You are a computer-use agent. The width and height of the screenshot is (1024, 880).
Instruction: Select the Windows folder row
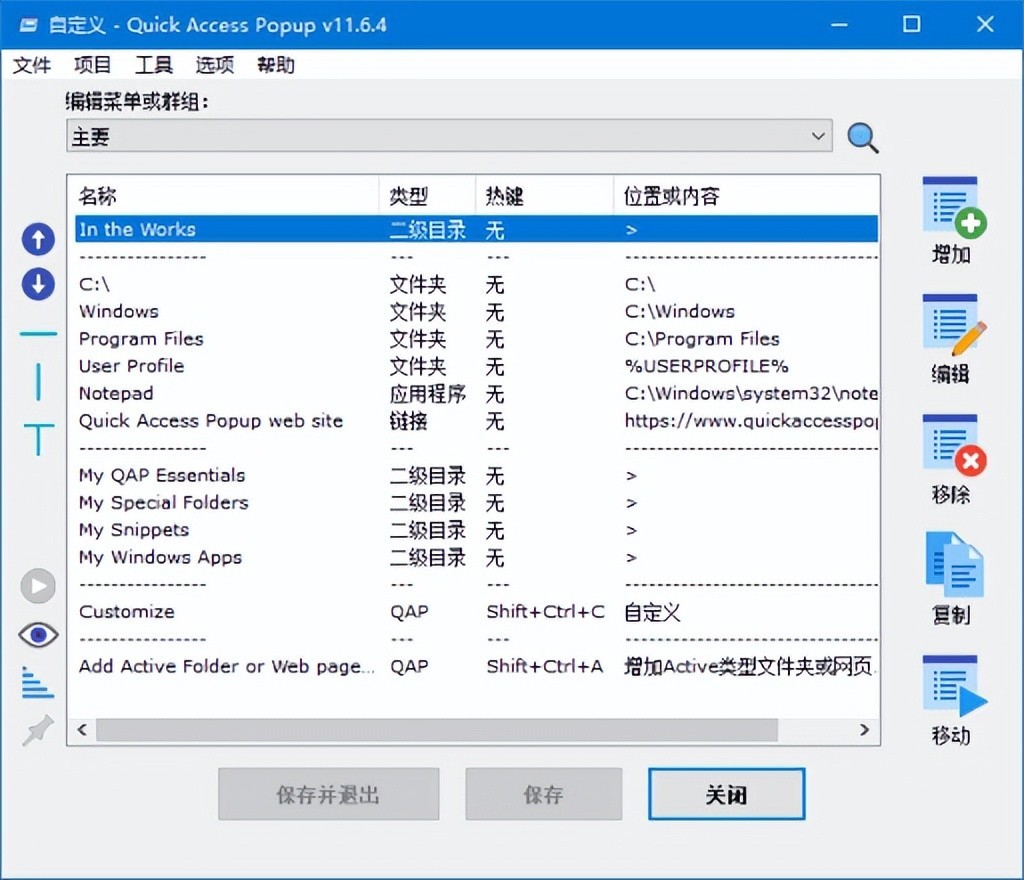[x=477, y=311]
